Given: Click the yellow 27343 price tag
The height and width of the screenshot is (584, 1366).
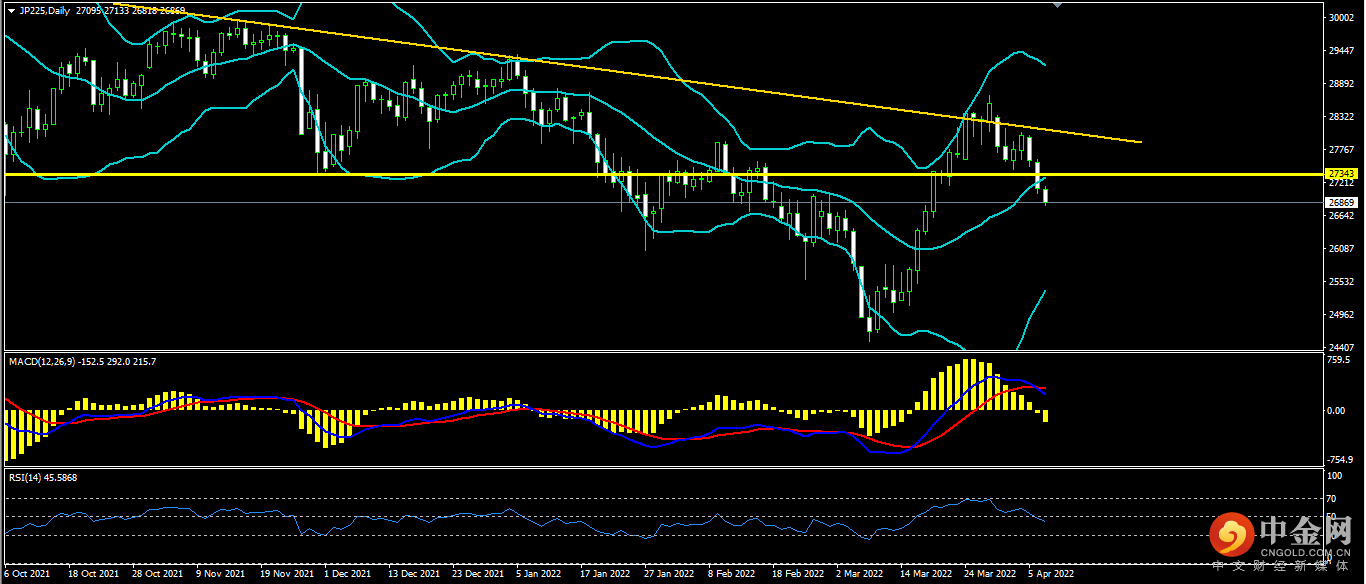Looking at the screenshot, I should [x=1340, y=174].
